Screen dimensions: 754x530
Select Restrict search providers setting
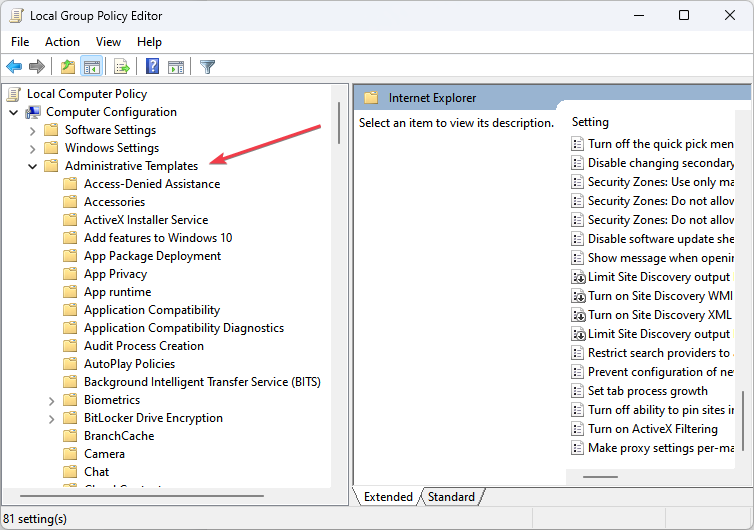tap(660, 353)
